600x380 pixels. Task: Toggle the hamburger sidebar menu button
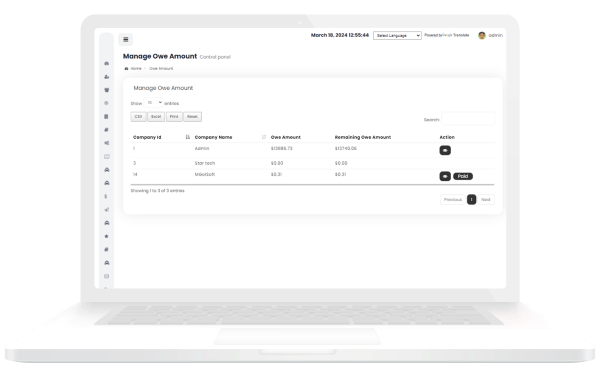pyautogui.click(x=126, y=39)
